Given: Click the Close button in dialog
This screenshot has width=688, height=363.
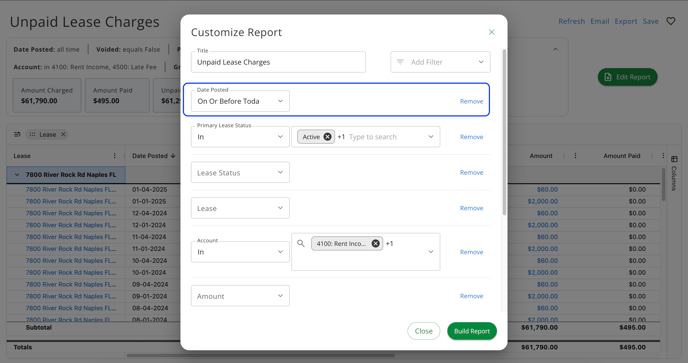Looking at the screenshot, I should click(x=423, y=331).
